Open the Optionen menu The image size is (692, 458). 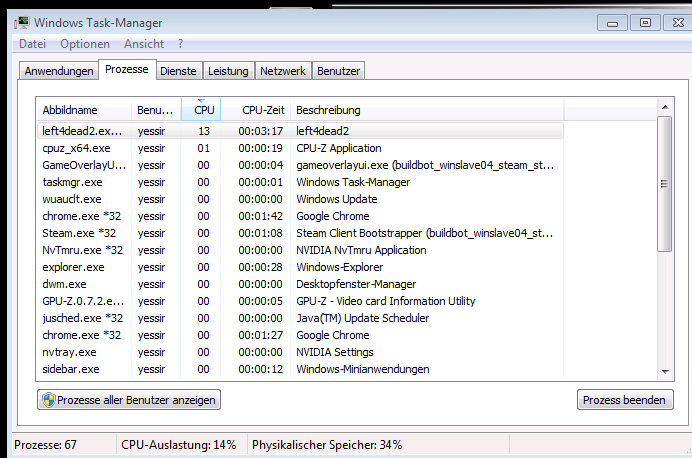(85, 44)
